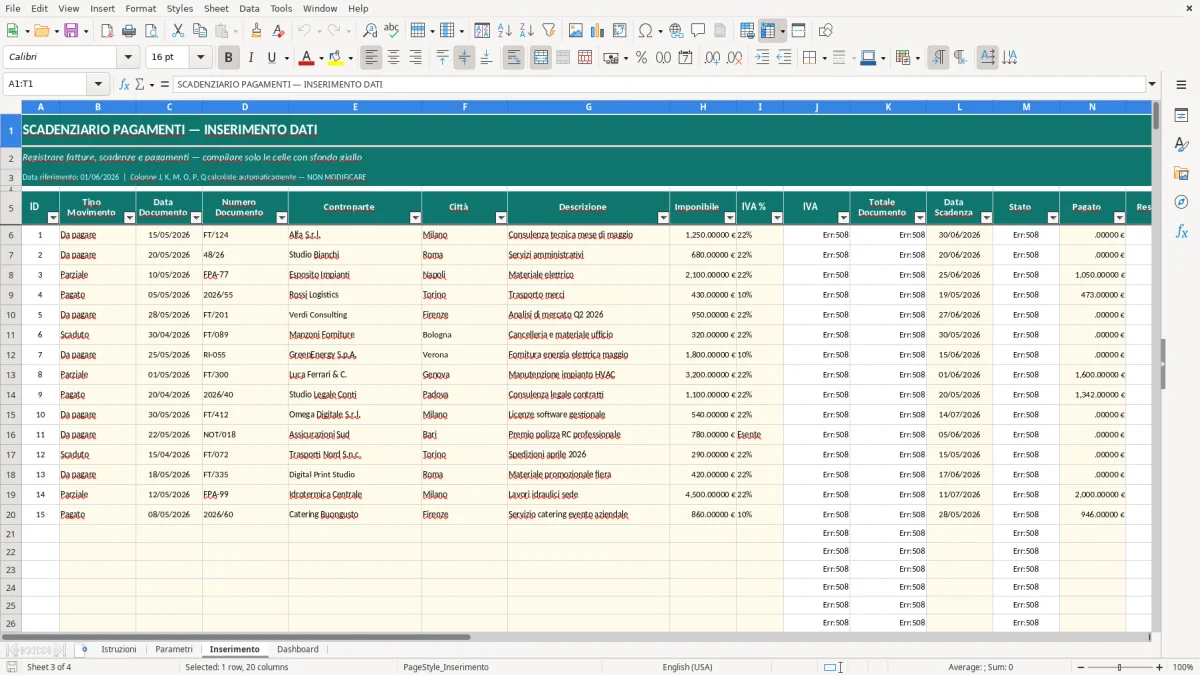Screen dimensions: 1200x675
Task: Click the Cut scissors icon
Action: click(x=178, y=31)
